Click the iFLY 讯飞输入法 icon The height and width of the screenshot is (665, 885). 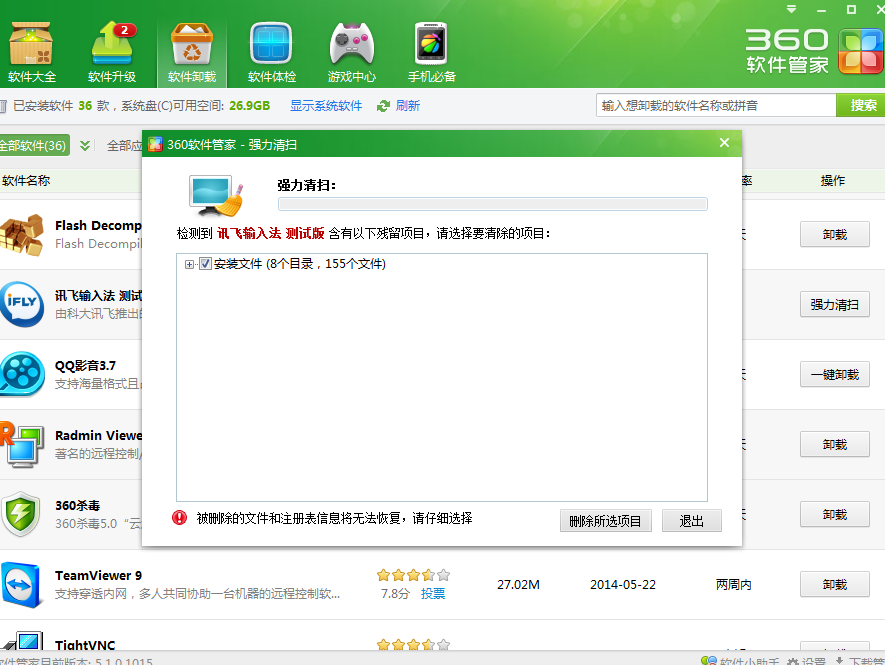click(x=22, y=304)
